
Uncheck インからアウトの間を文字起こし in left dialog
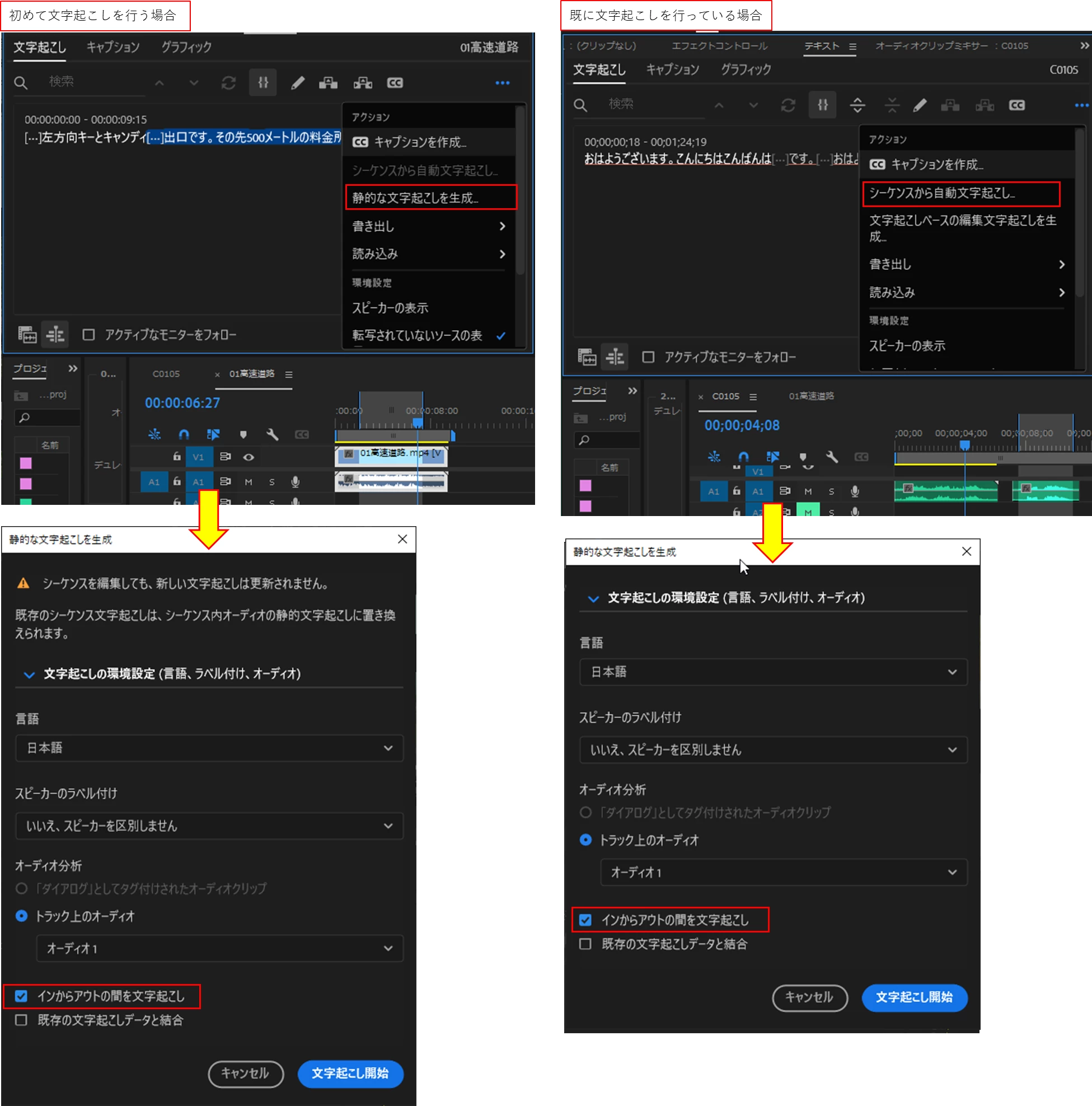point(22,996)
